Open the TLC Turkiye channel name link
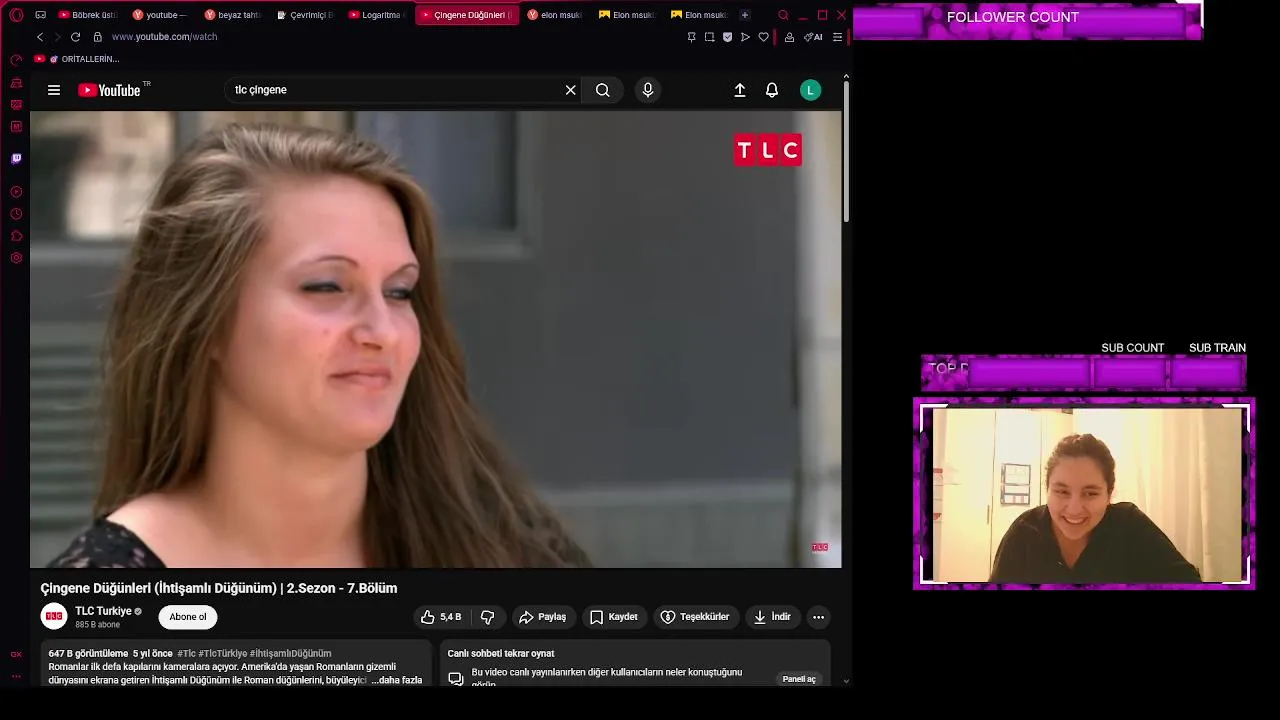 (x=103, y=611)
